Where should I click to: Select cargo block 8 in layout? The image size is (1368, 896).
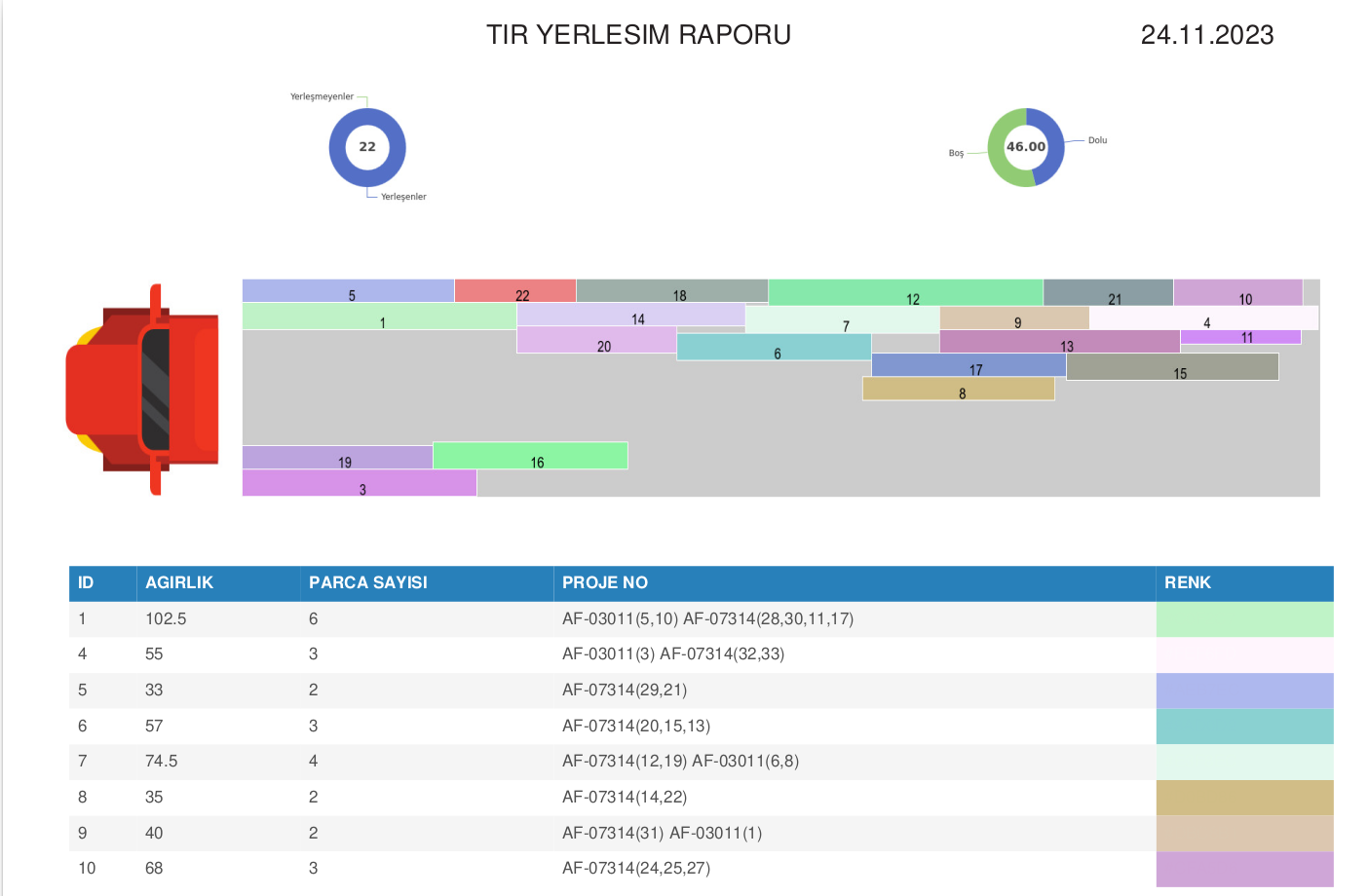(x=959, y=389)
